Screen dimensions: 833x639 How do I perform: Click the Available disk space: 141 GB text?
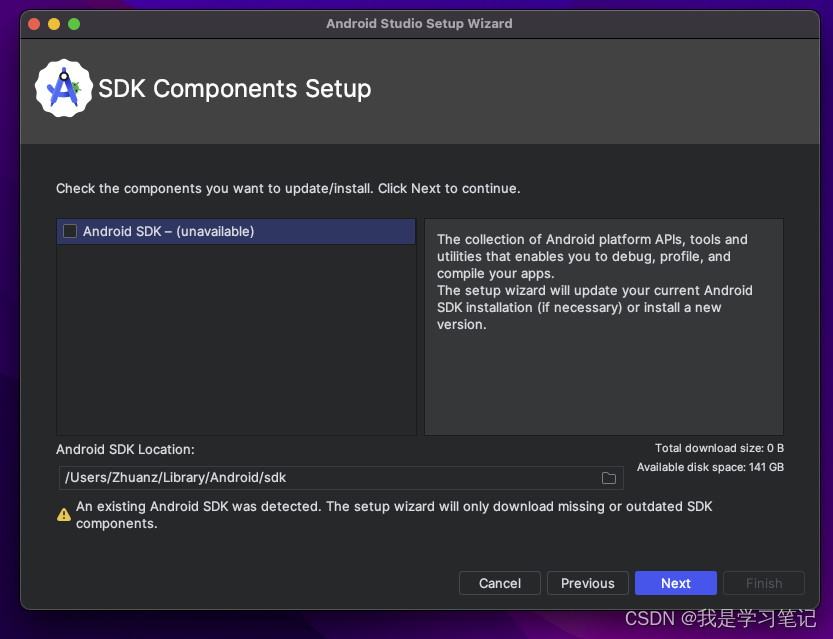(x=710, y=467)
